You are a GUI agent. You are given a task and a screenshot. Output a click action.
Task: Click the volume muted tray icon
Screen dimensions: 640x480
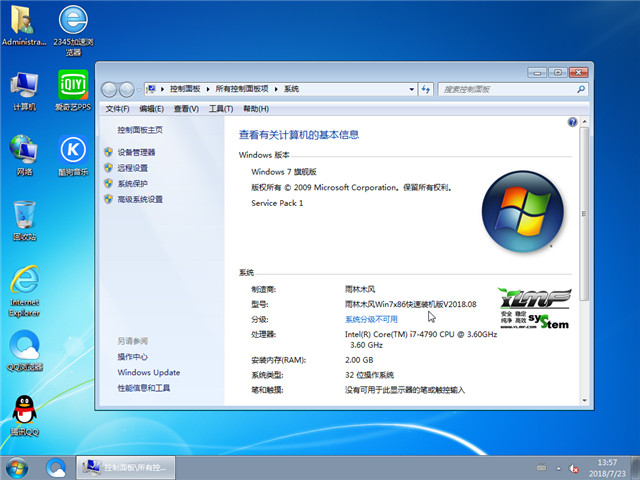[574, 468]
